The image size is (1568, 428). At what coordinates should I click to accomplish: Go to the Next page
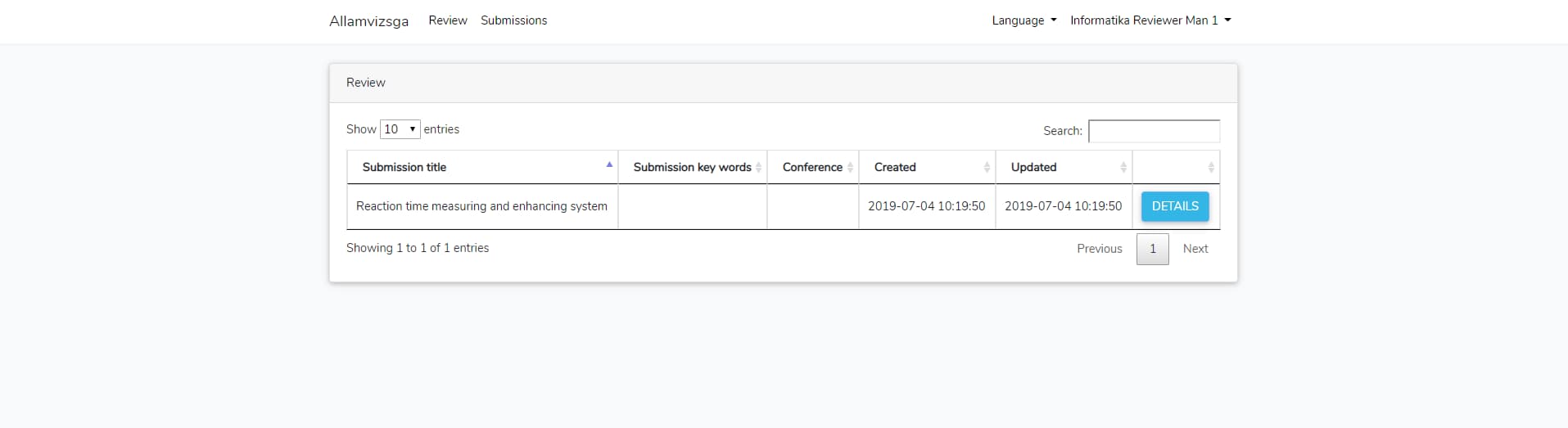click(x=1195, y=249)
